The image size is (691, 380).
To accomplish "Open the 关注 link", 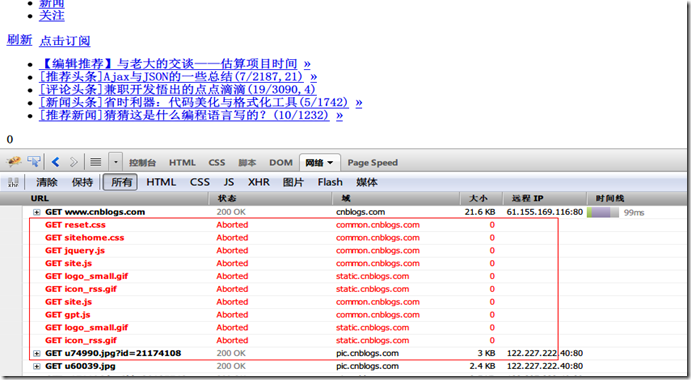I will tap(52, 16).
